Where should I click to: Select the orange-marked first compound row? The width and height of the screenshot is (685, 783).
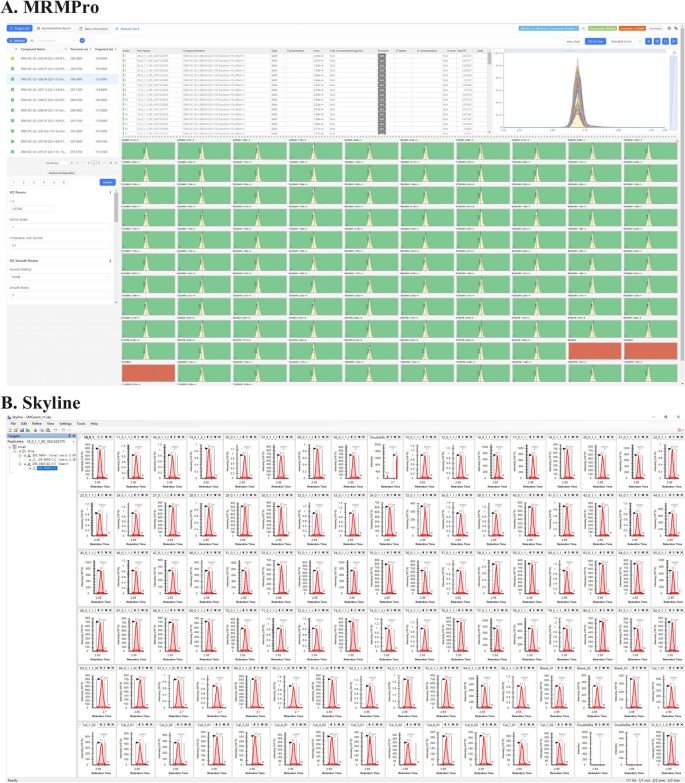coord(62,58)
